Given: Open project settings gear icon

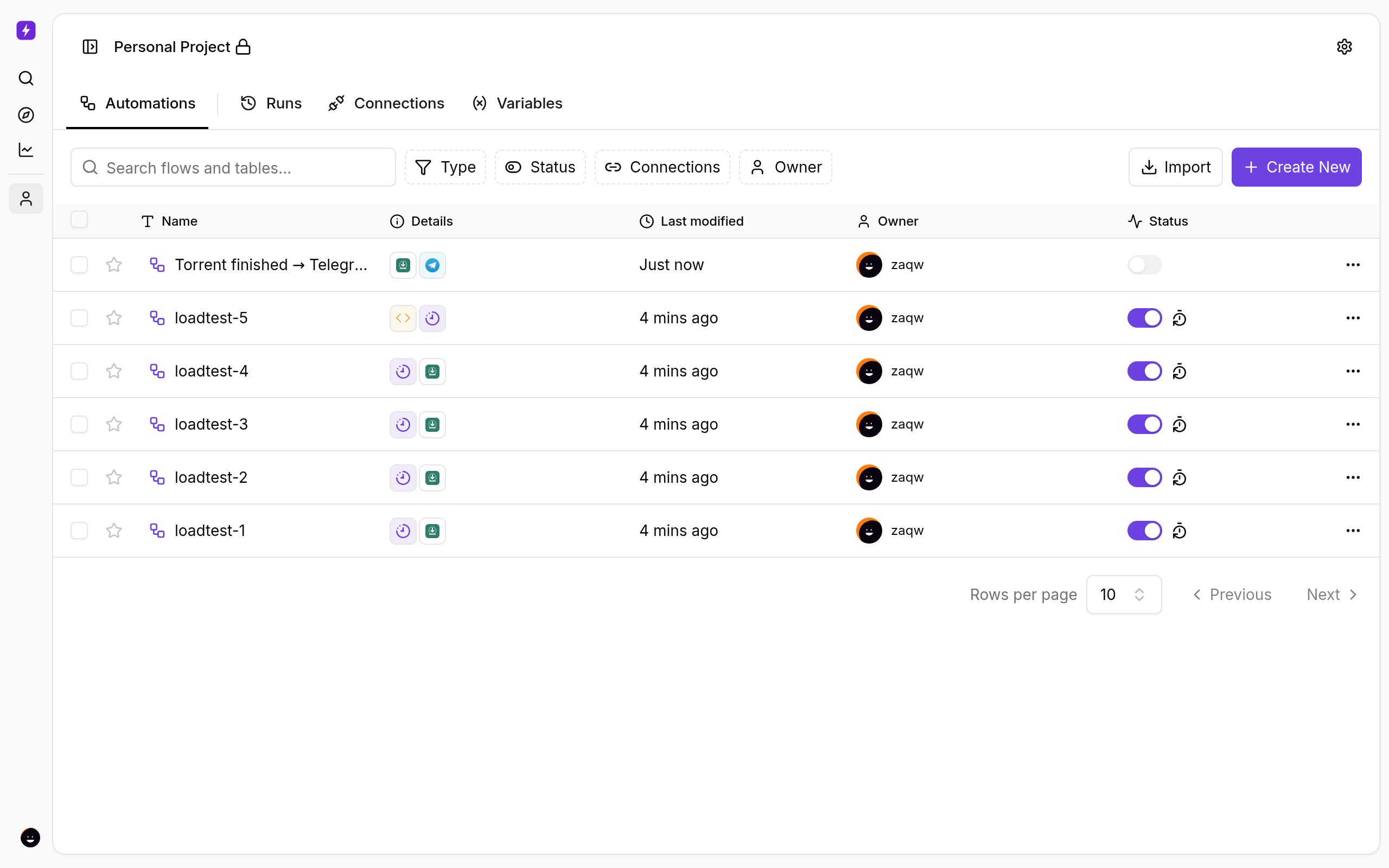Looking at the screenshot, I should (x=1344, y=47).
